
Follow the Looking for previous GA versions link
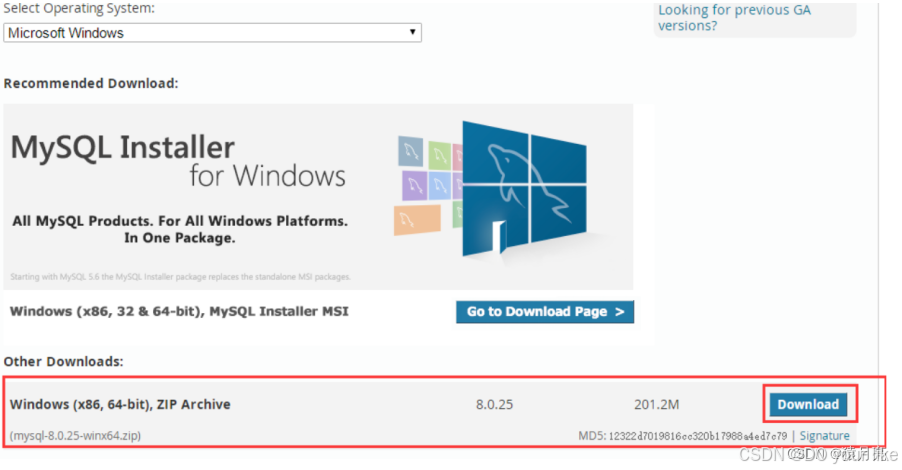[x=734, y=18]
